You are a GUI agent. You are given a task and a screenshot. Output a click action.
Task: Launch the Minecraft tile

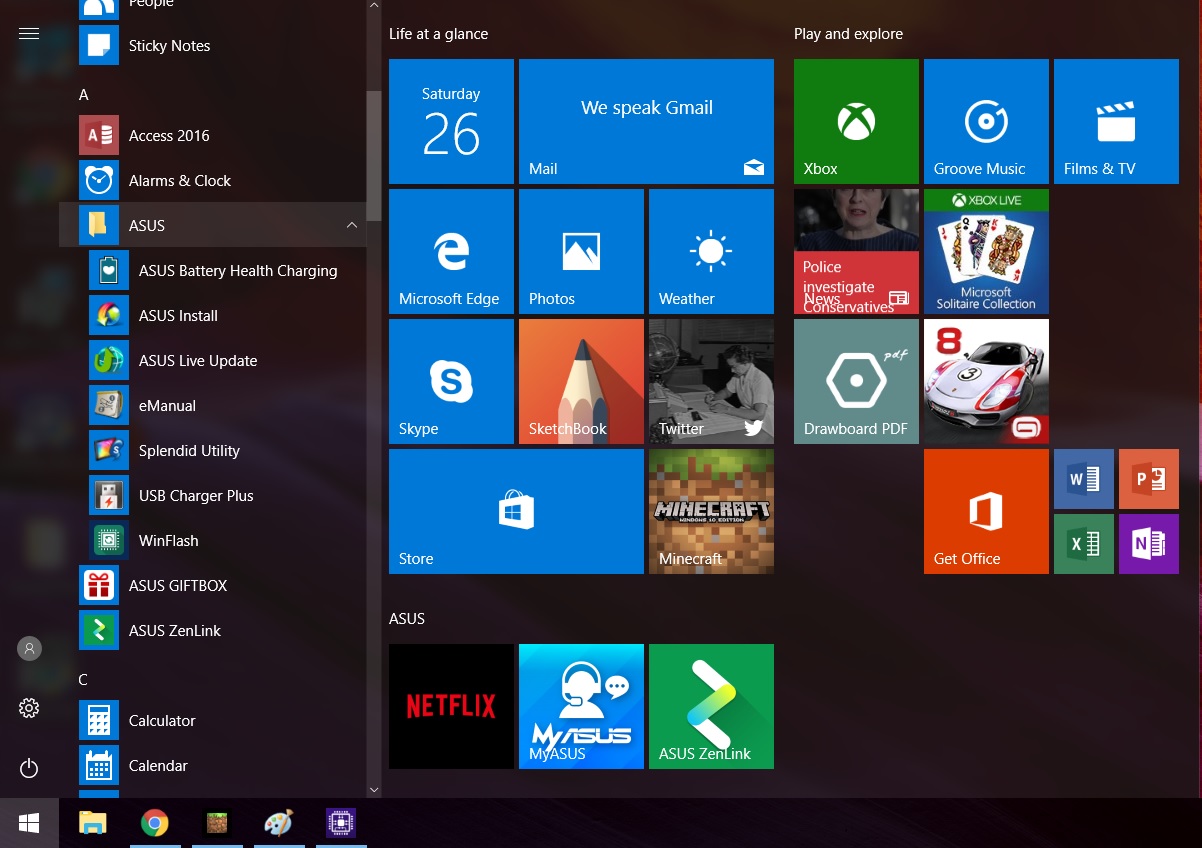coord(711,511)
